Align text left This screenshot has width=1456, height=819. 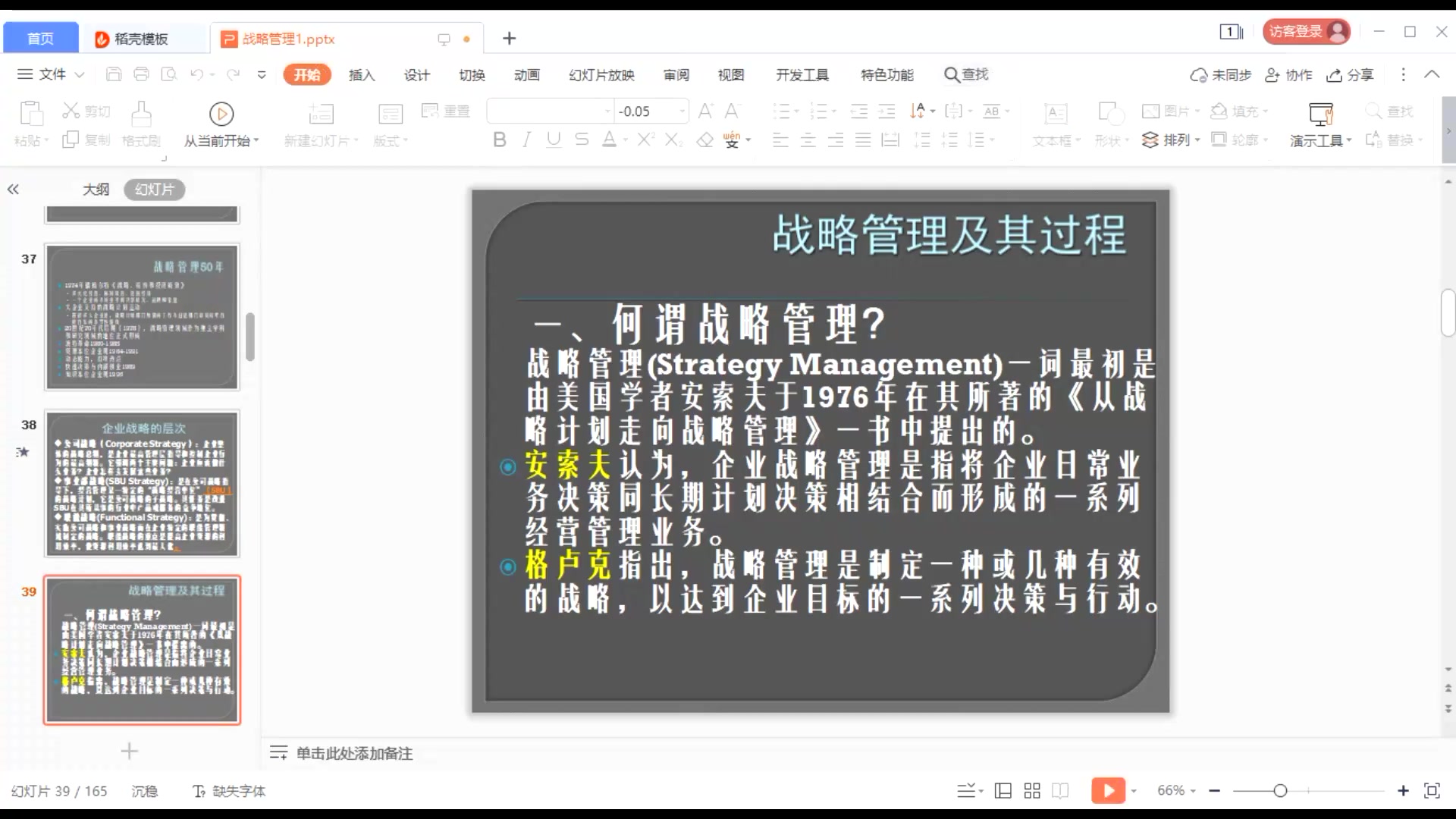point(780,140)
